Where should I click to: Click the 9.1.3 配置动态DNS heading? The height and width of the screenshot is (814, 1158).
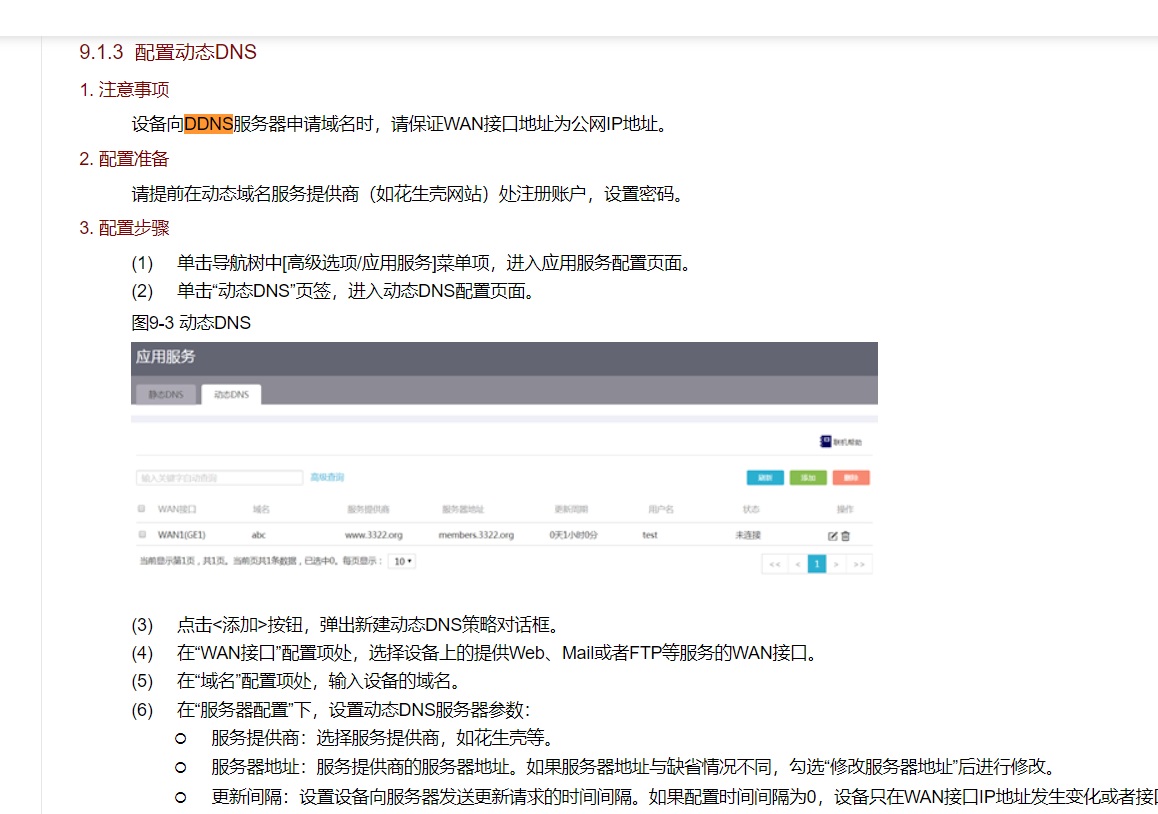(168, 53)
